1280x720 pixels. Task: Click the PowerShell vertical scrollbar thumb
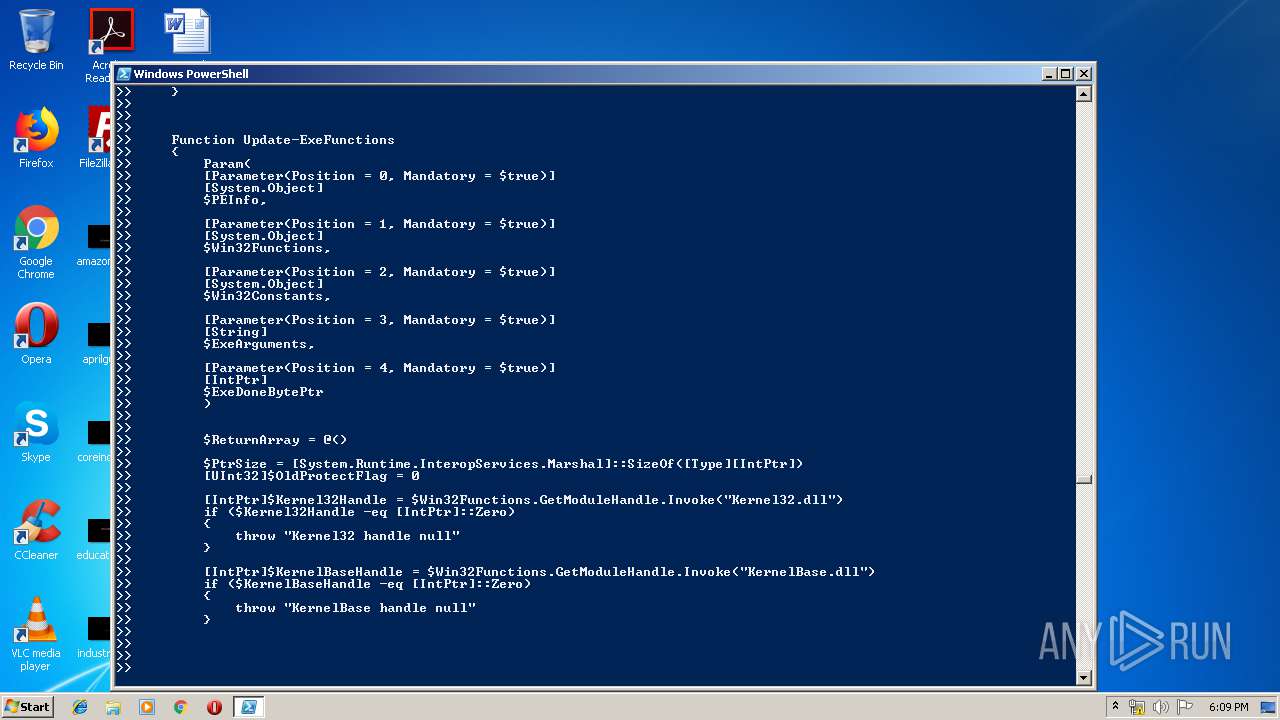click(1083, 480)
